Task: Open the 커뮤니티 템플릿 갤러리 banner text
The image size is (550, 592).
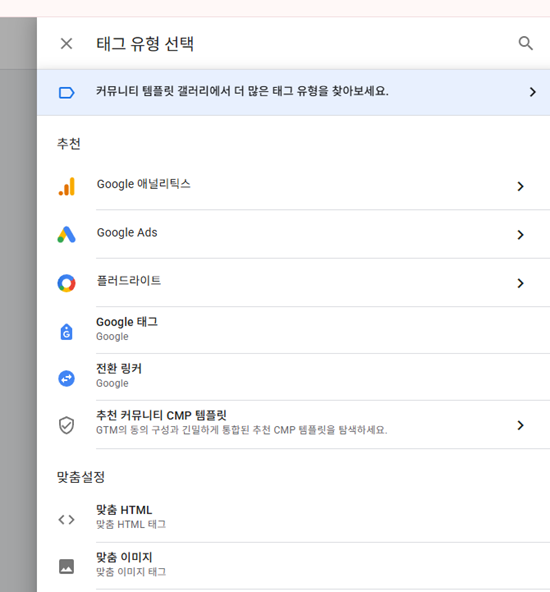Action: point(242,91)
